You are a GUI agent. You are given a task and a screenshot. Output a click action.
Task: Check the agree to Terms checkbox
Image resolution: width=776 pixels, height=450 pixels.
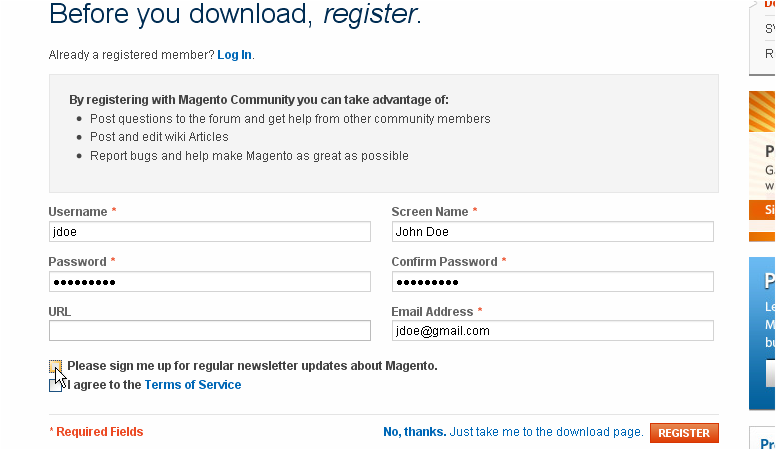click(55, 385)
